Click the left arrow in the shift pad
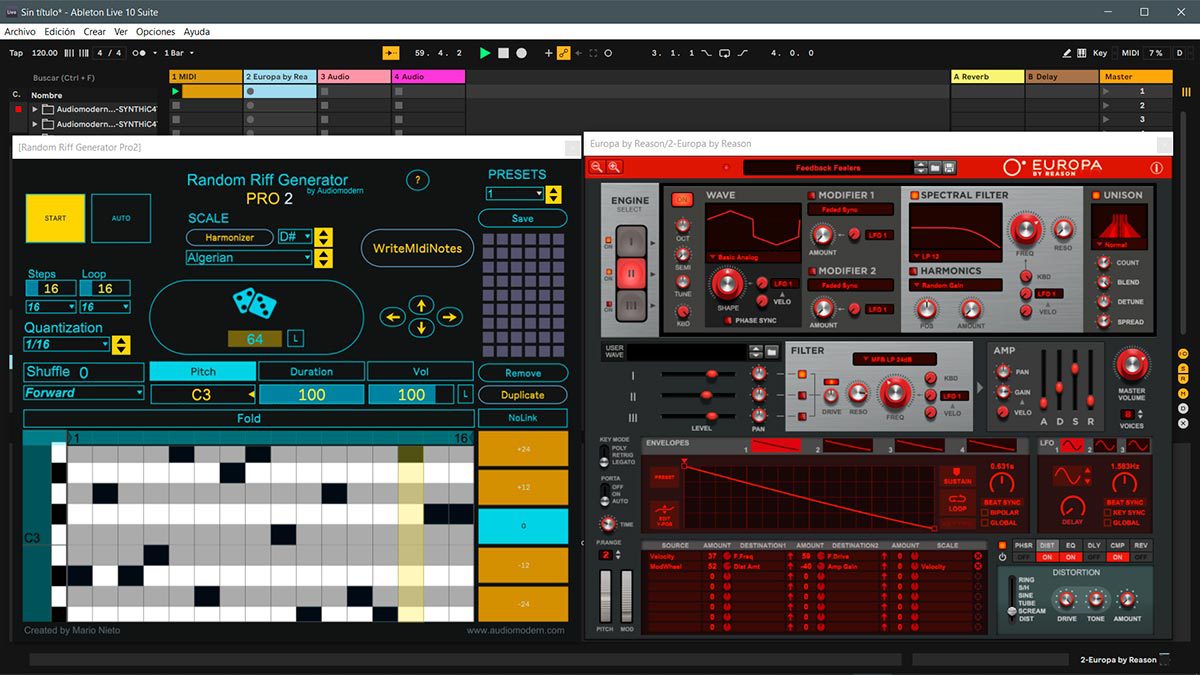 392,317
